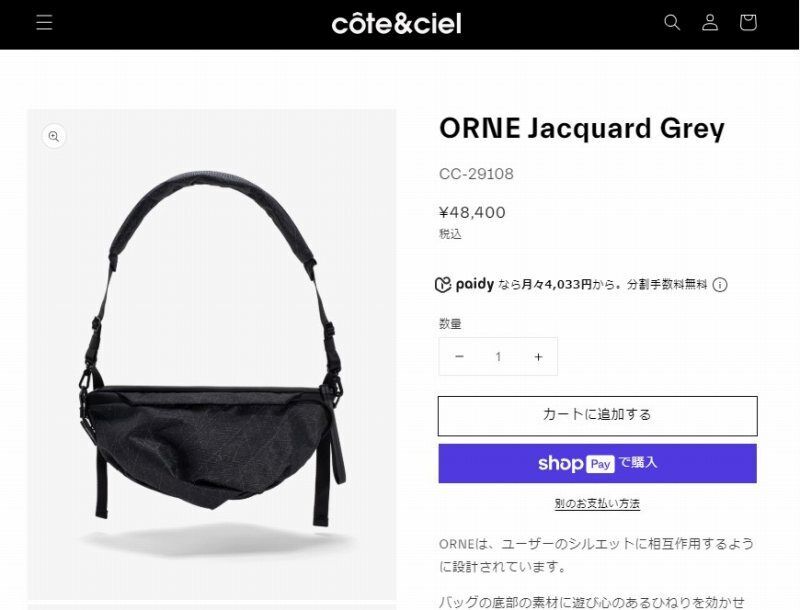Image resolution: width=800 pixels, height=610 pixels.
Task: Select the ¥48,400 price text
Action: coord(472,212)
